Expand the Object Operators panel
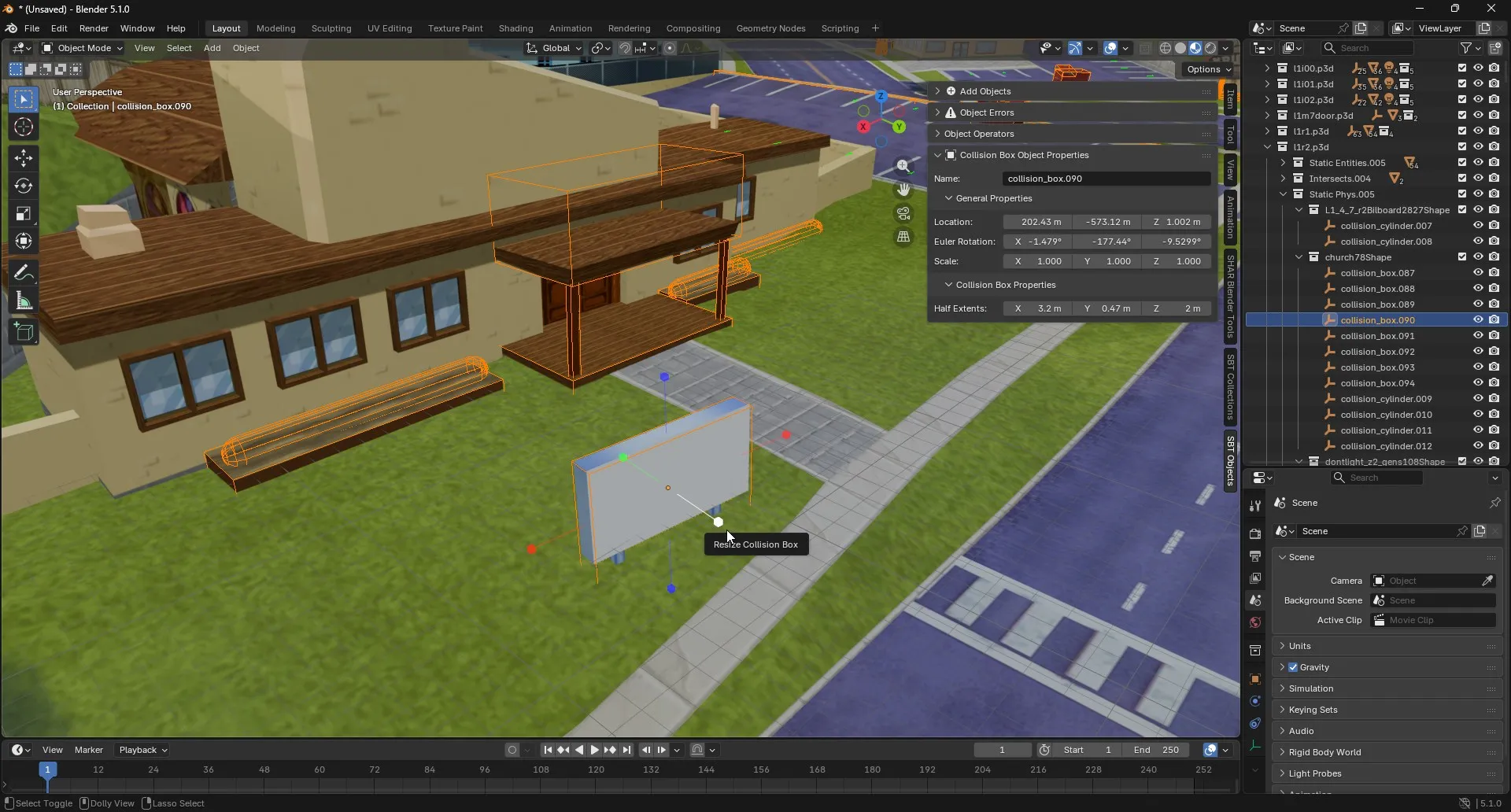The image size is (1511, 812). (1072, 134)
